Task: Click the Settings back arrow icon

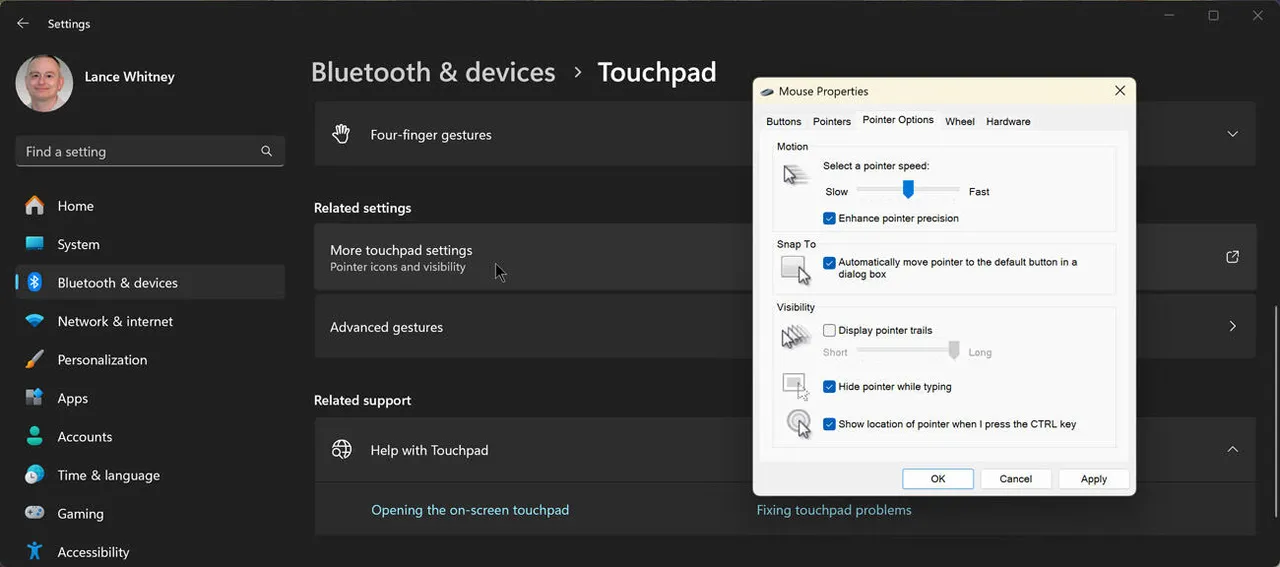Action: pos(23,23)
